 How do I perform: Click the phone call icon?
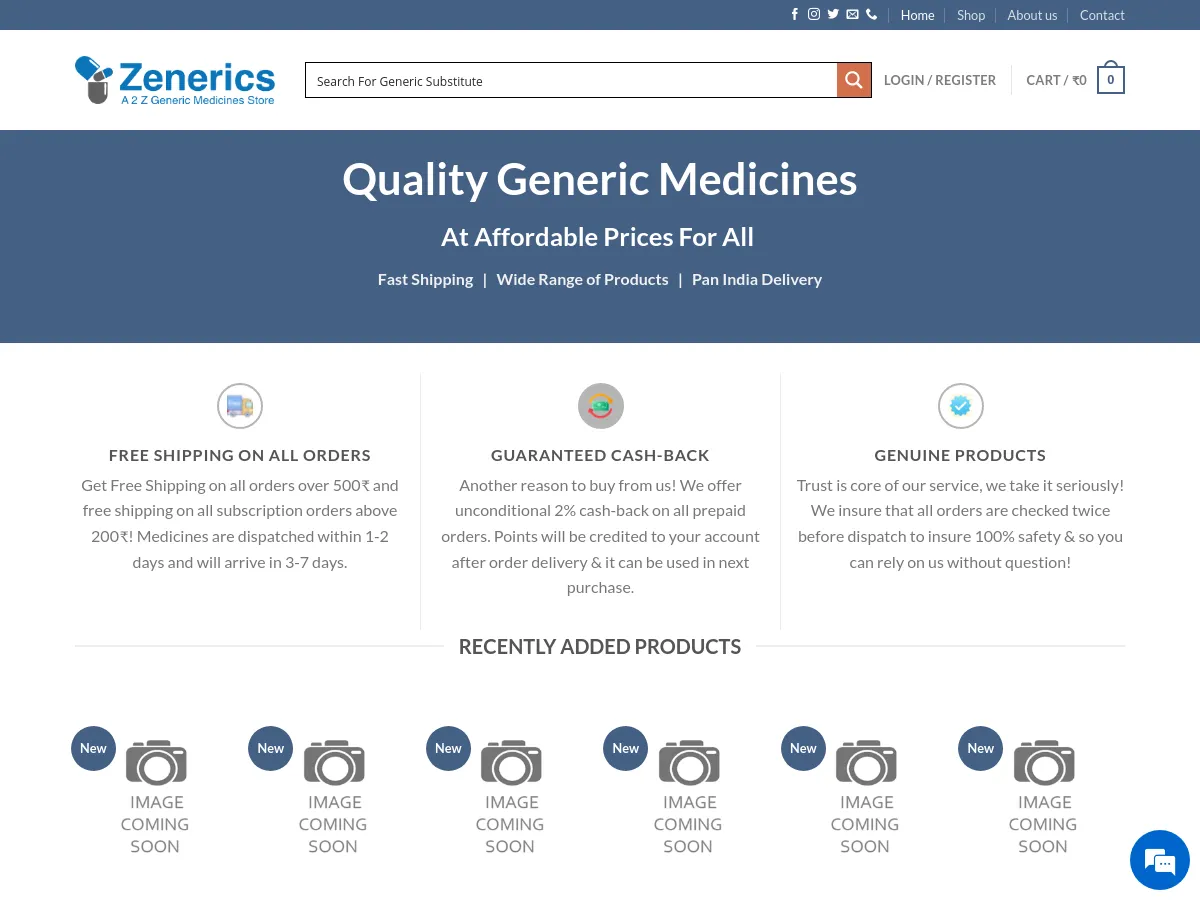pos(872,14)
